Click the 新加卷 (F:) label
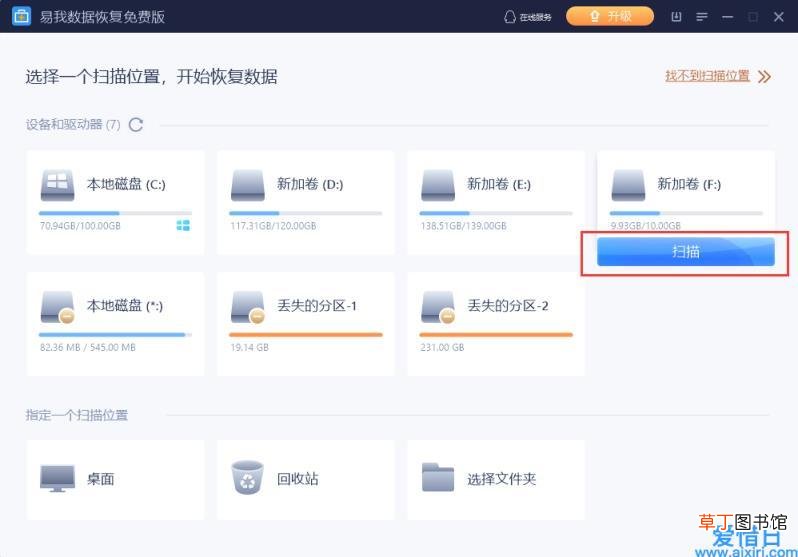 [x=689, y=184]
